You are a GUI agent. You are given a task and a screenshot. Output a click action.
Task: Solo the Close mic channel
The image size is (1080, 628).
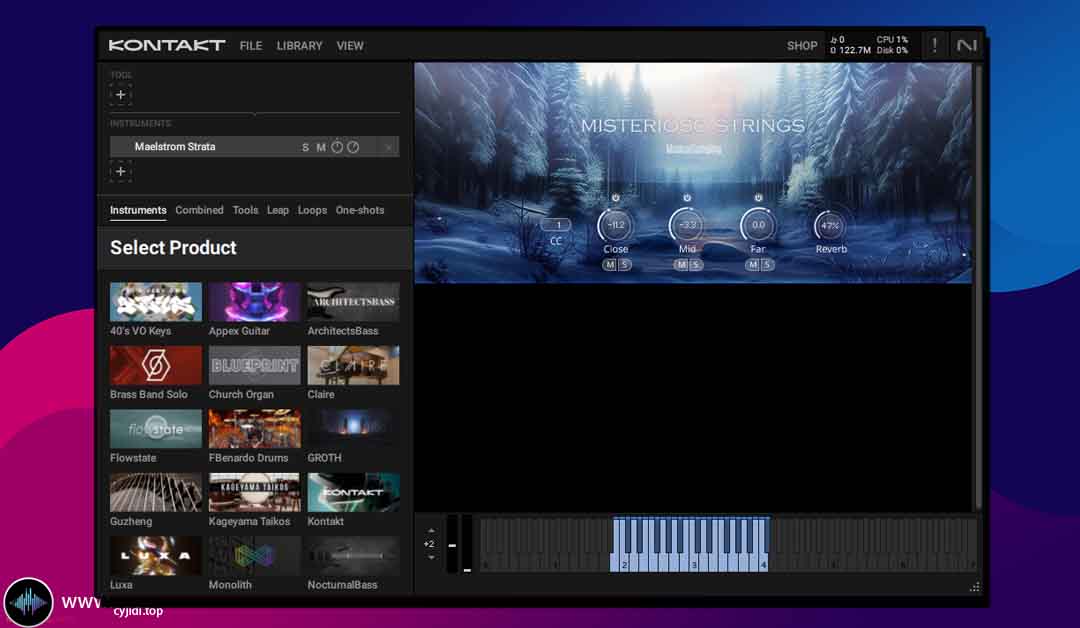624,265
